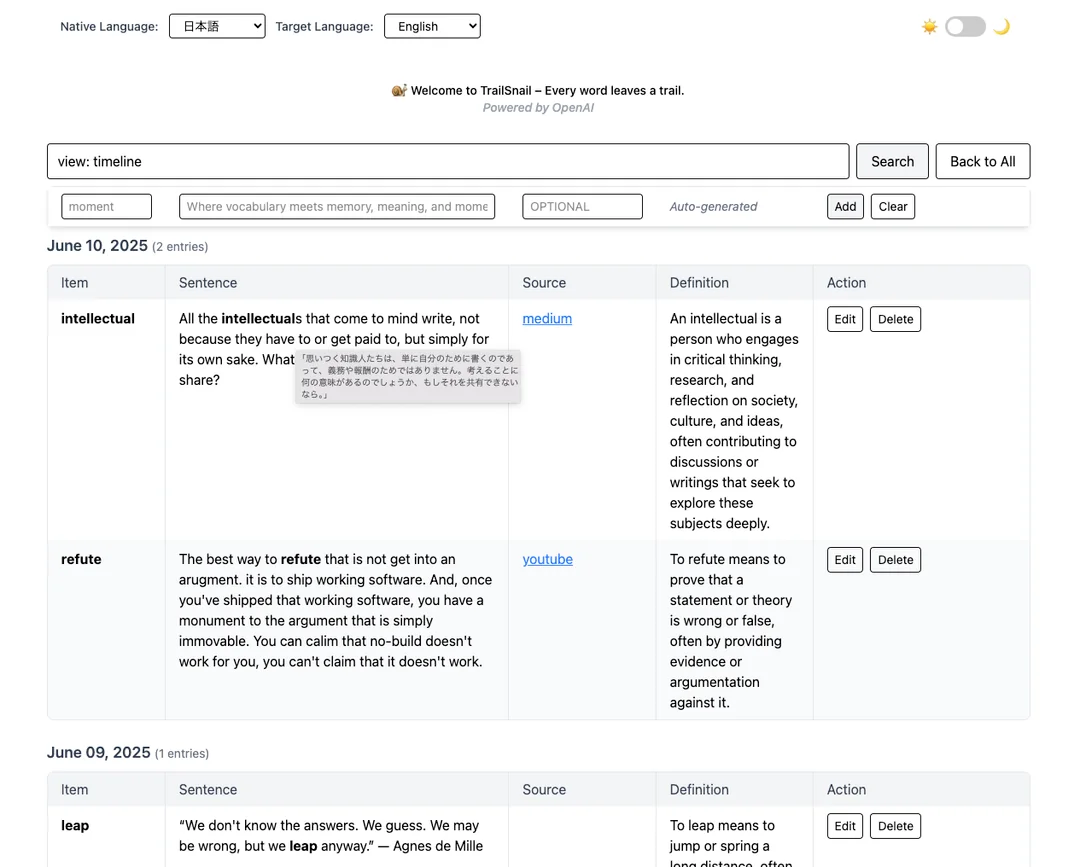Click the '(2 entries)' count label
The height and width of the screenshot is (867, 1080).
180,247
